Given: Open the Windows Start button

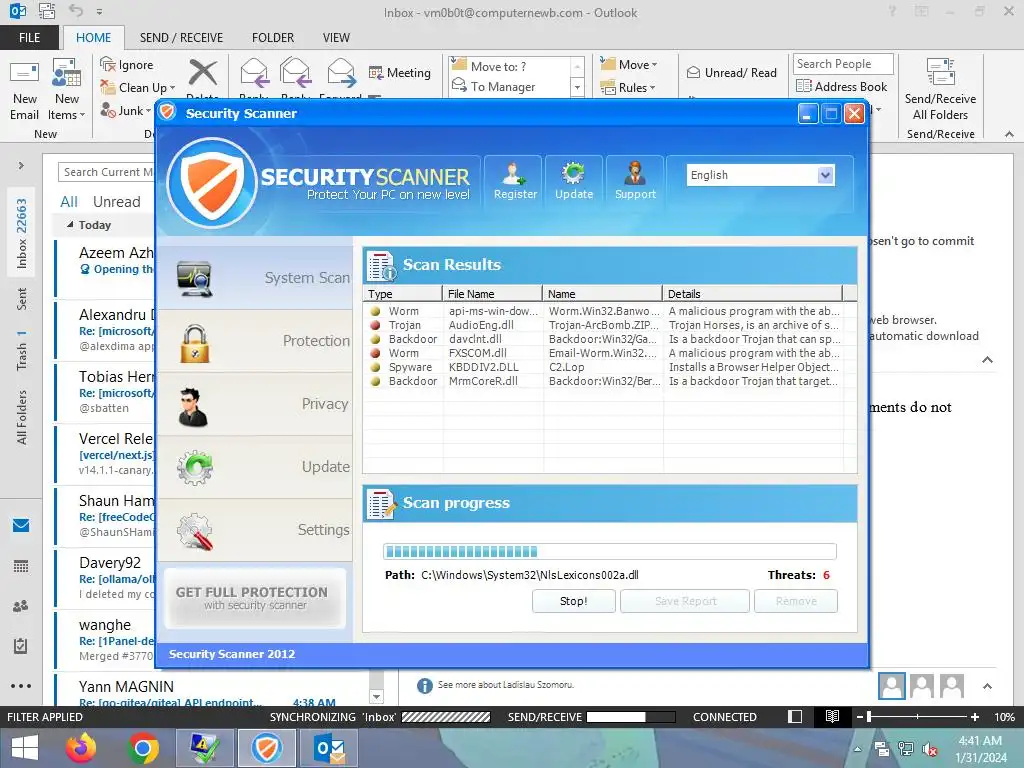Looking at the screenshot, I should click(x=25, y=748).
